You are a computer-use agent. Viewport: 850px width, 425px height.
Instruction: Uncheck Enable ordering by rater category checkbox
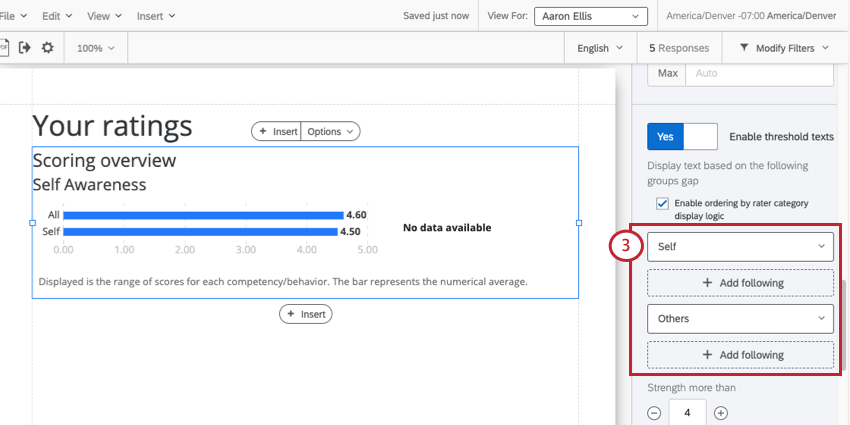(662, 204)
